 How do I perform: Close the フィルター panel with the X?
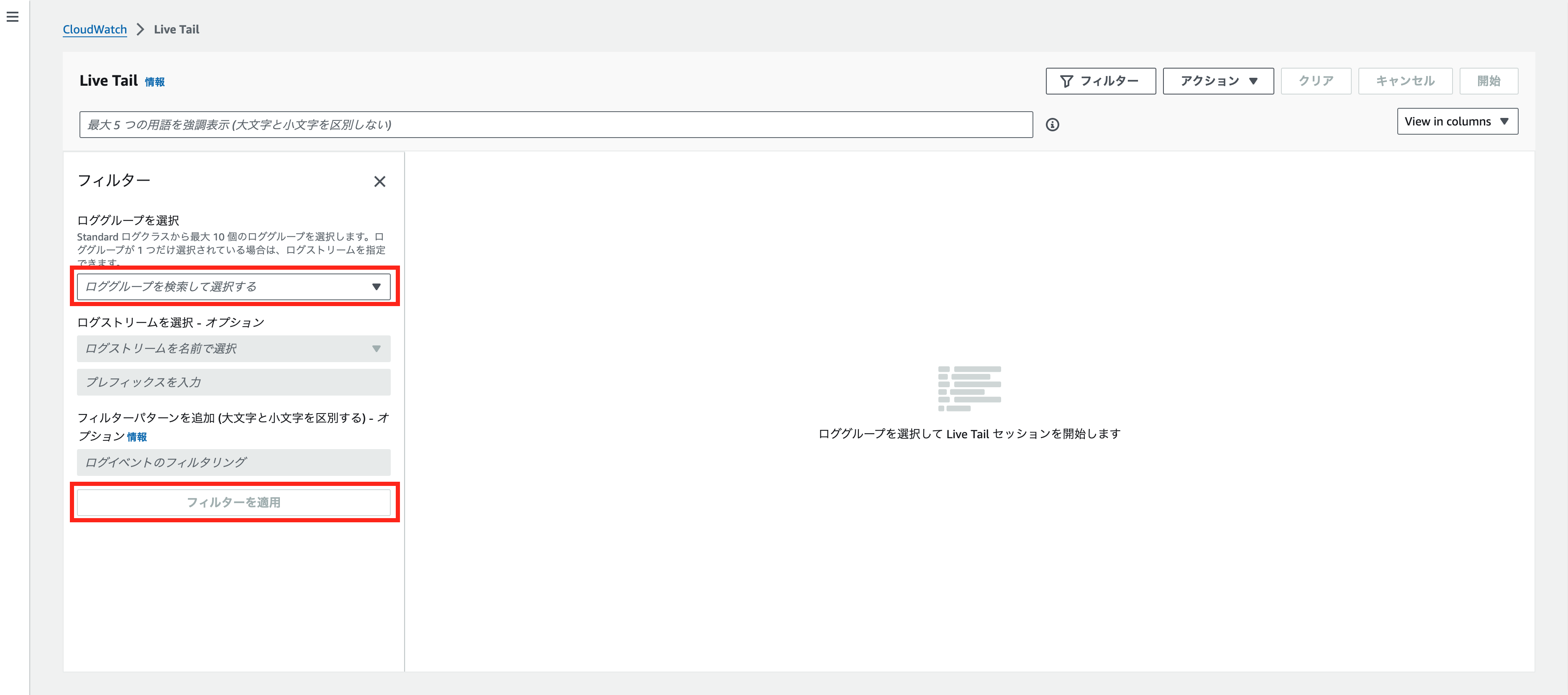tap(380, 181)
